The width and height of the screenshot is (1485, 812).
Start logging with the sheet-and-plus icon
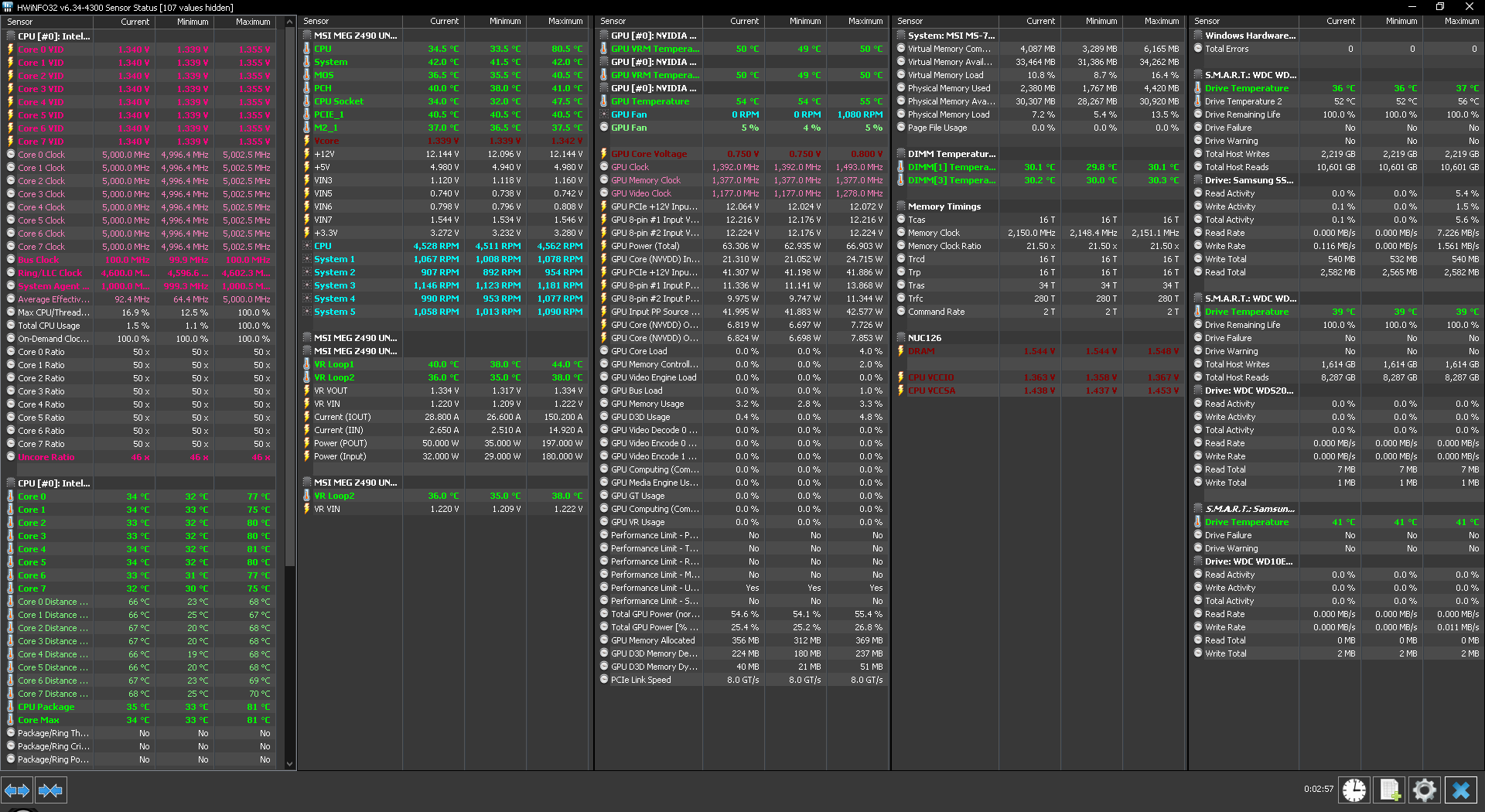[1389, 790]
